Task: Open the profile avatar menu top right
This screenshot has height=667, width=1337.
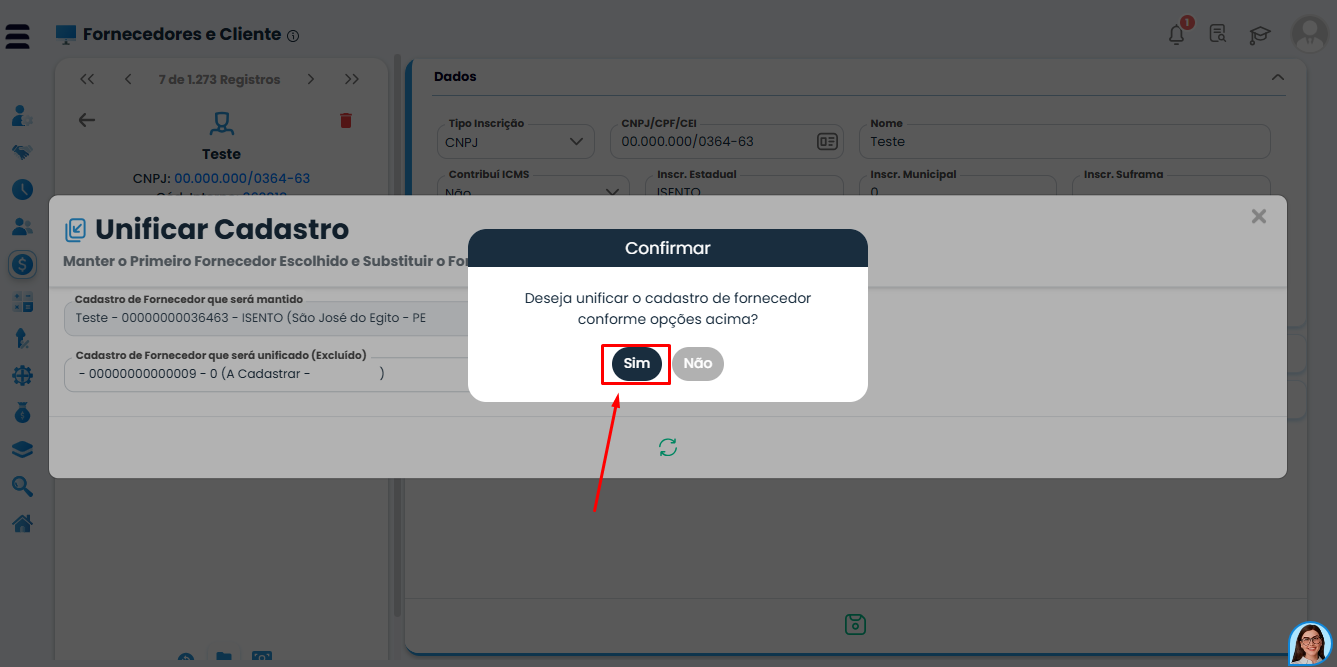Action: pos(1310,35)
